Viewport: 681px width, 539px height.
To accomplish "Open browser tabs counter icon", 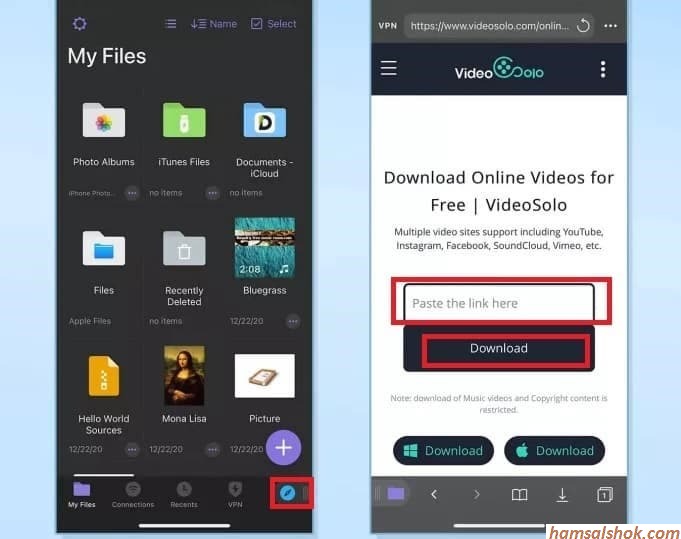I will (x=605, y=494).
